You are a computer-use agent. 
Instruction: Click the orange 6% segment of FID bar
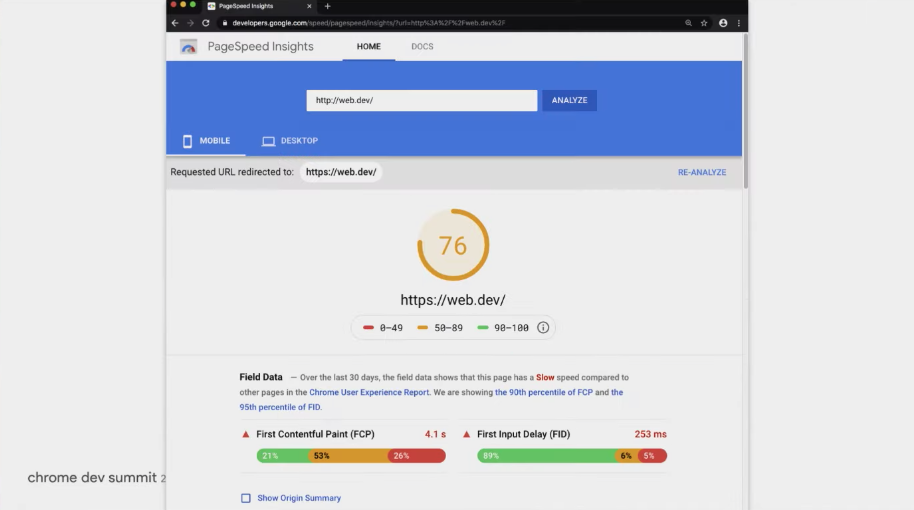point(626,456)
